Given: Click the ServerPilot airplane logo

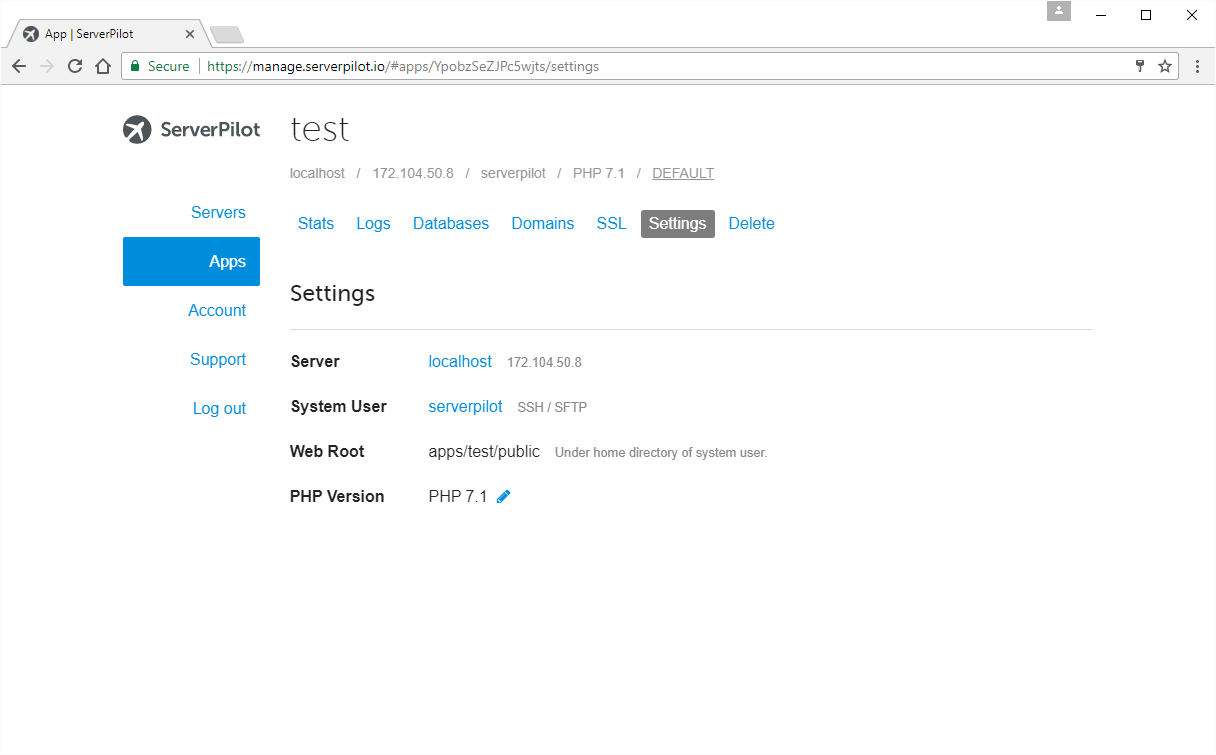Looking at the screenshot, I should tap(137, 130).
